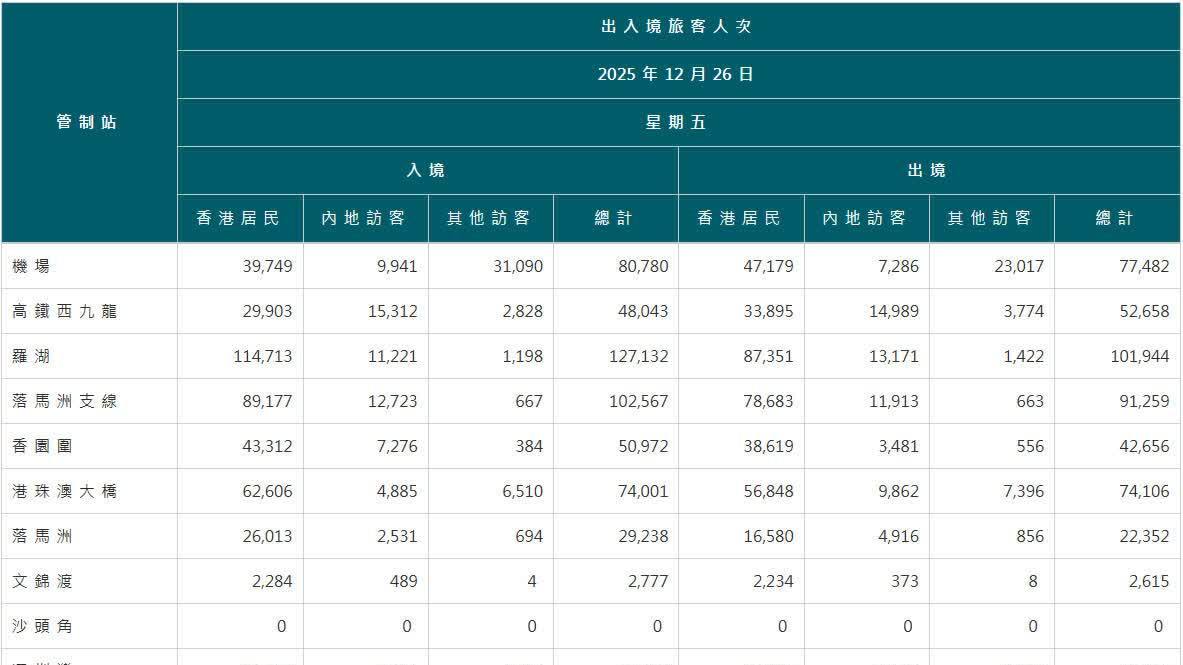Click the departure 香港居民 column header
Viewport: 1183px width, 665px height.
tap(741, 217)
